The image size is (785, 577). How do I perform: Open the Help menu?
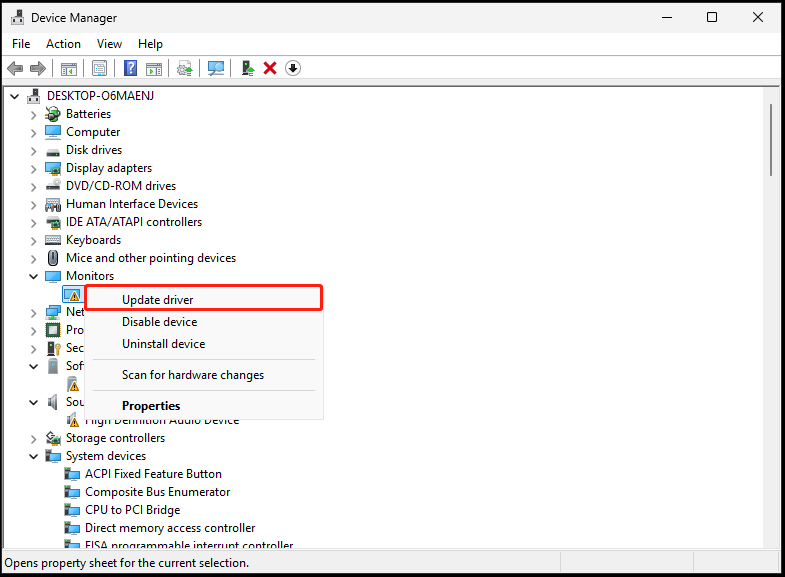click(x=150, y=44)
